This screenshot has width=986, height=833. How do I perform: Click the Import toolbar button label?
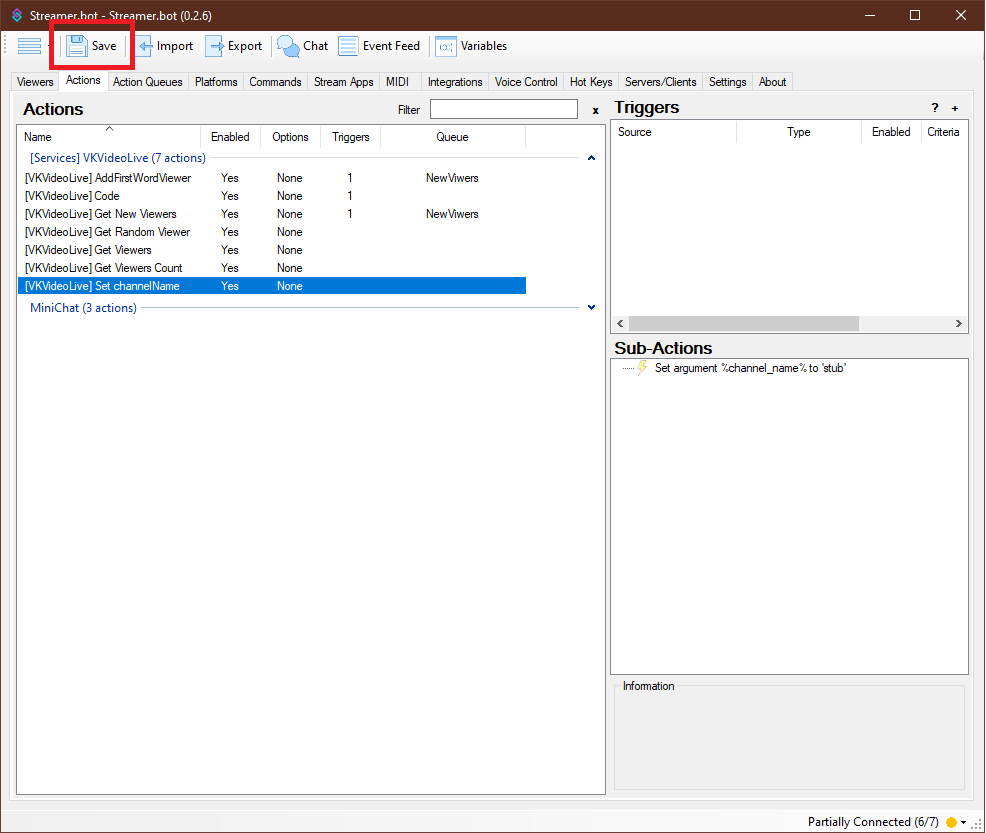(x=175, y=46)
